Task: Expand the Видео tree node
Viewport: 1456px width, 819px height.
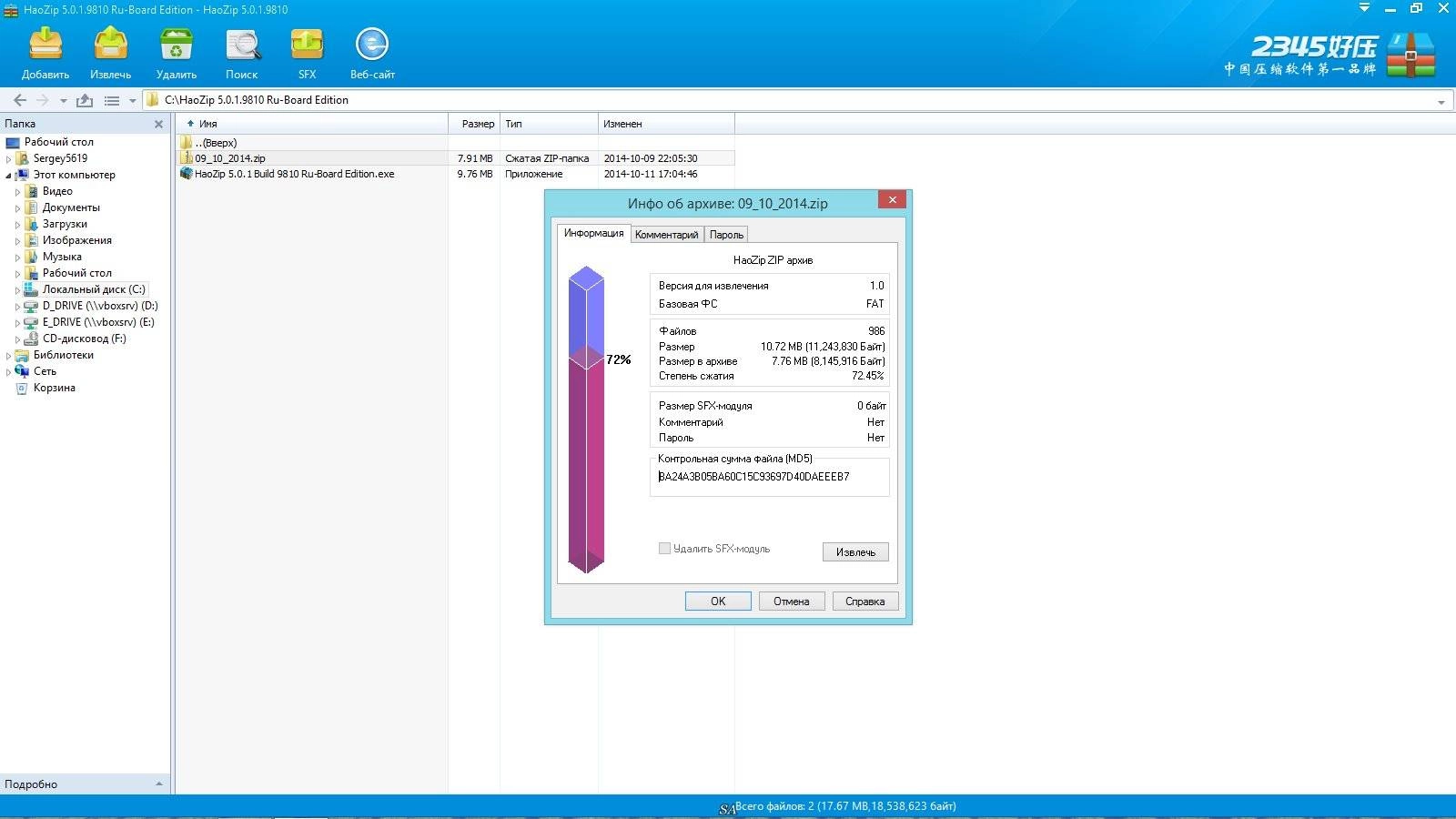Action: pos(17,192)
